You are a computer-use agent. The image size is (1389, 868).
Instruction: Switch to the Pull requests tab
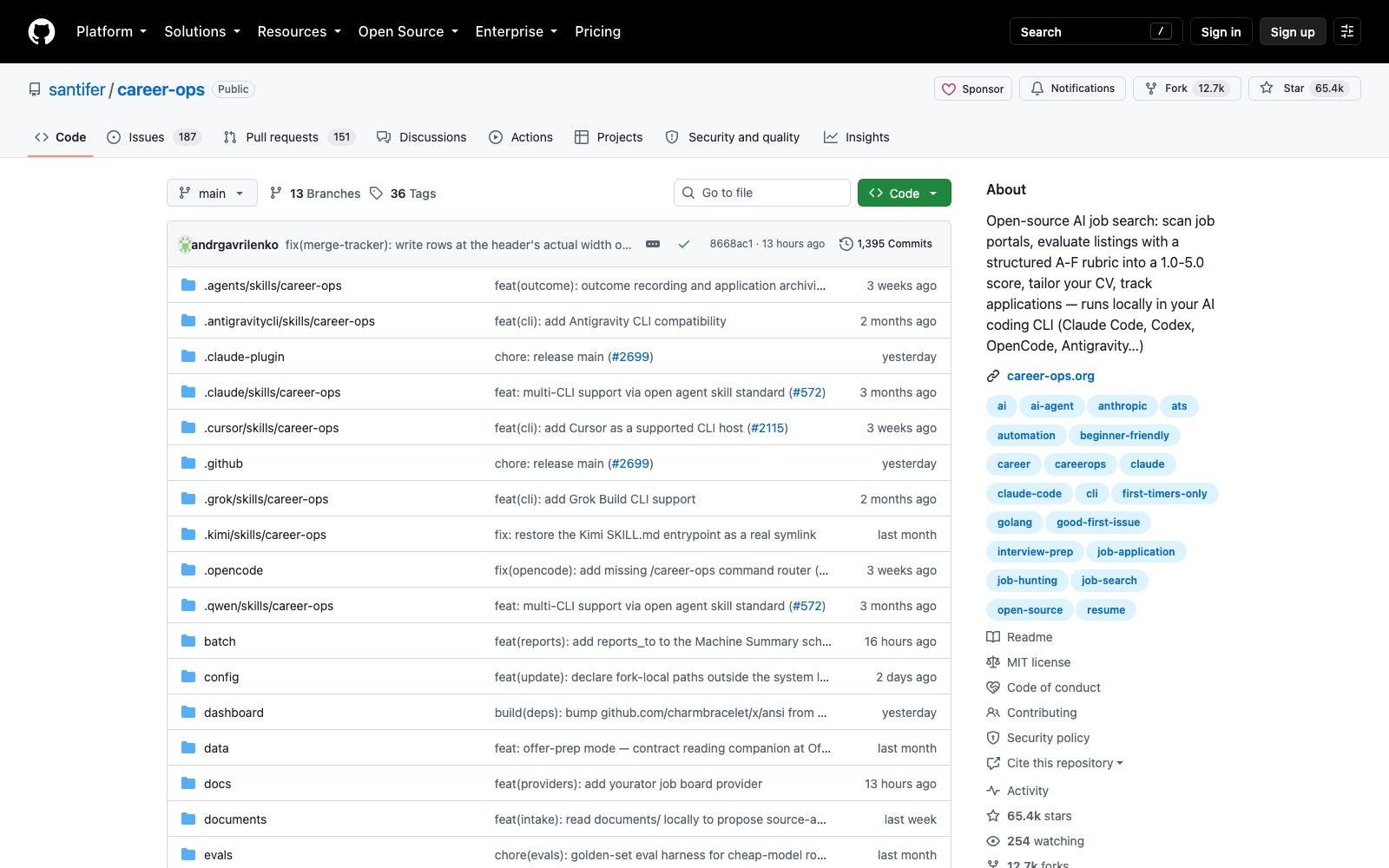click(289, 137)
